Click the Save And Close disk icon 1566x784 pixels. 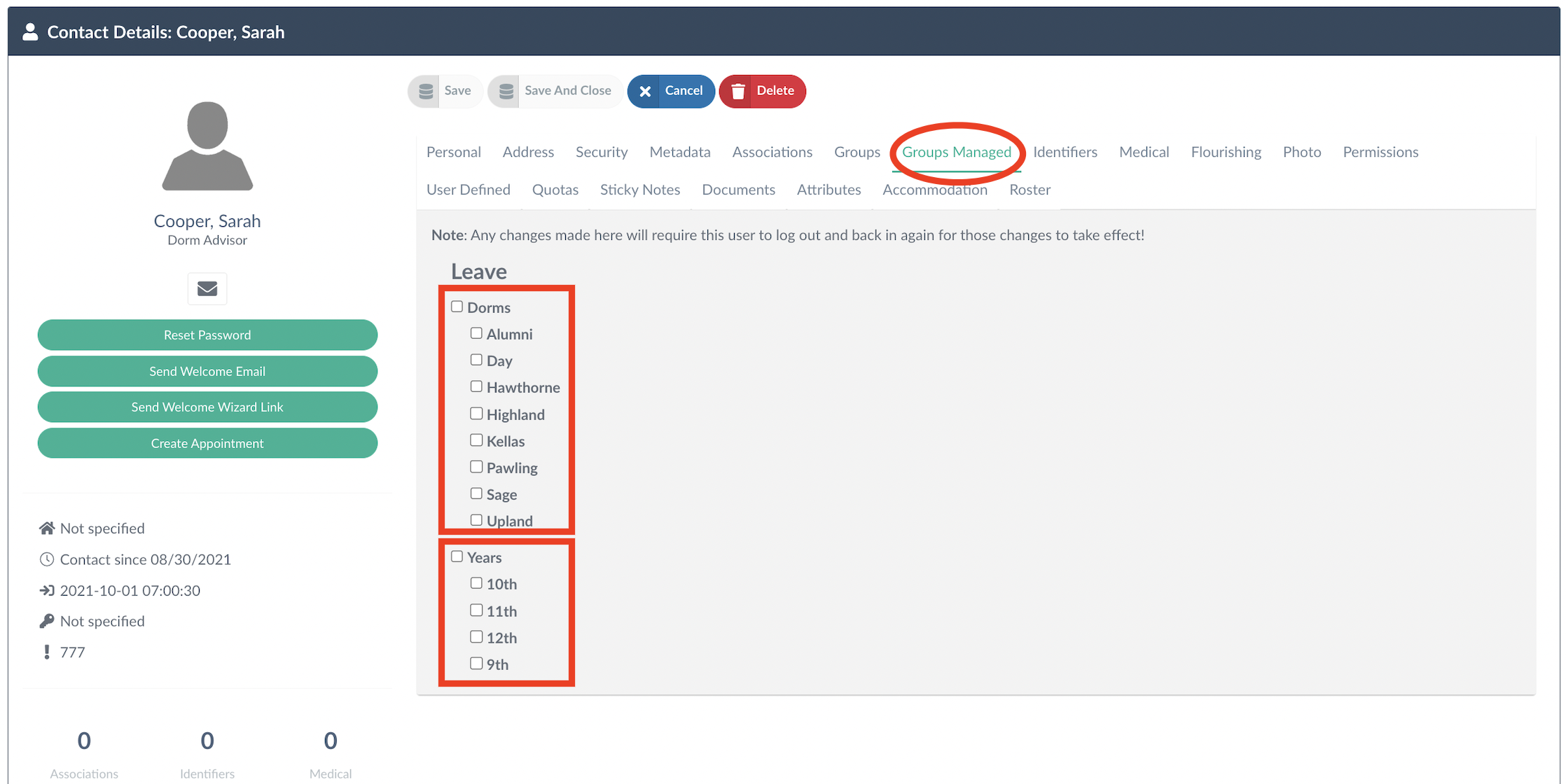click(506, 91)
